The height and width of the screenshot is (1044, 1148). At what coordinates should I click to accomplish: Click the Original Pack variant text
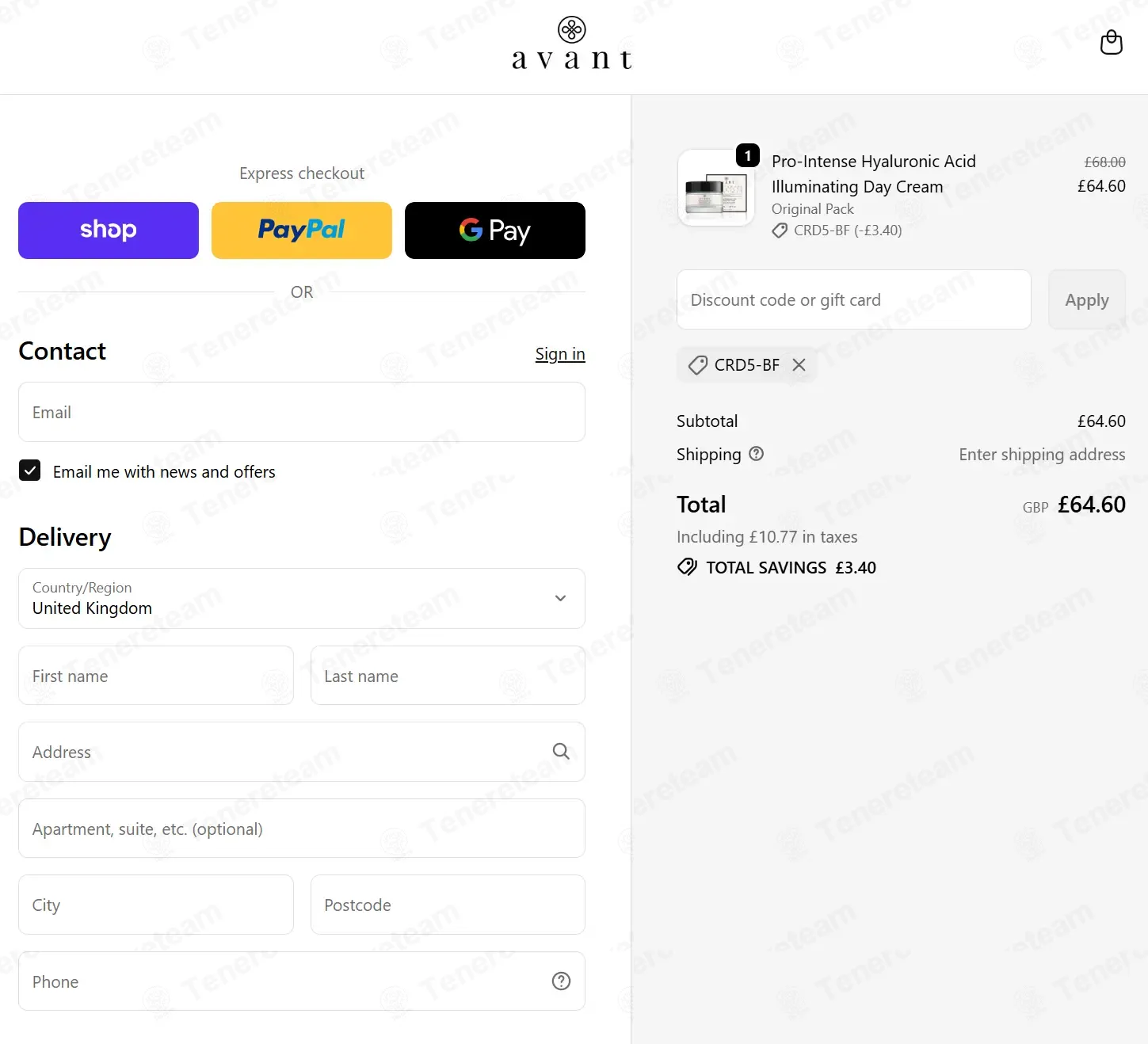point(813,209)
